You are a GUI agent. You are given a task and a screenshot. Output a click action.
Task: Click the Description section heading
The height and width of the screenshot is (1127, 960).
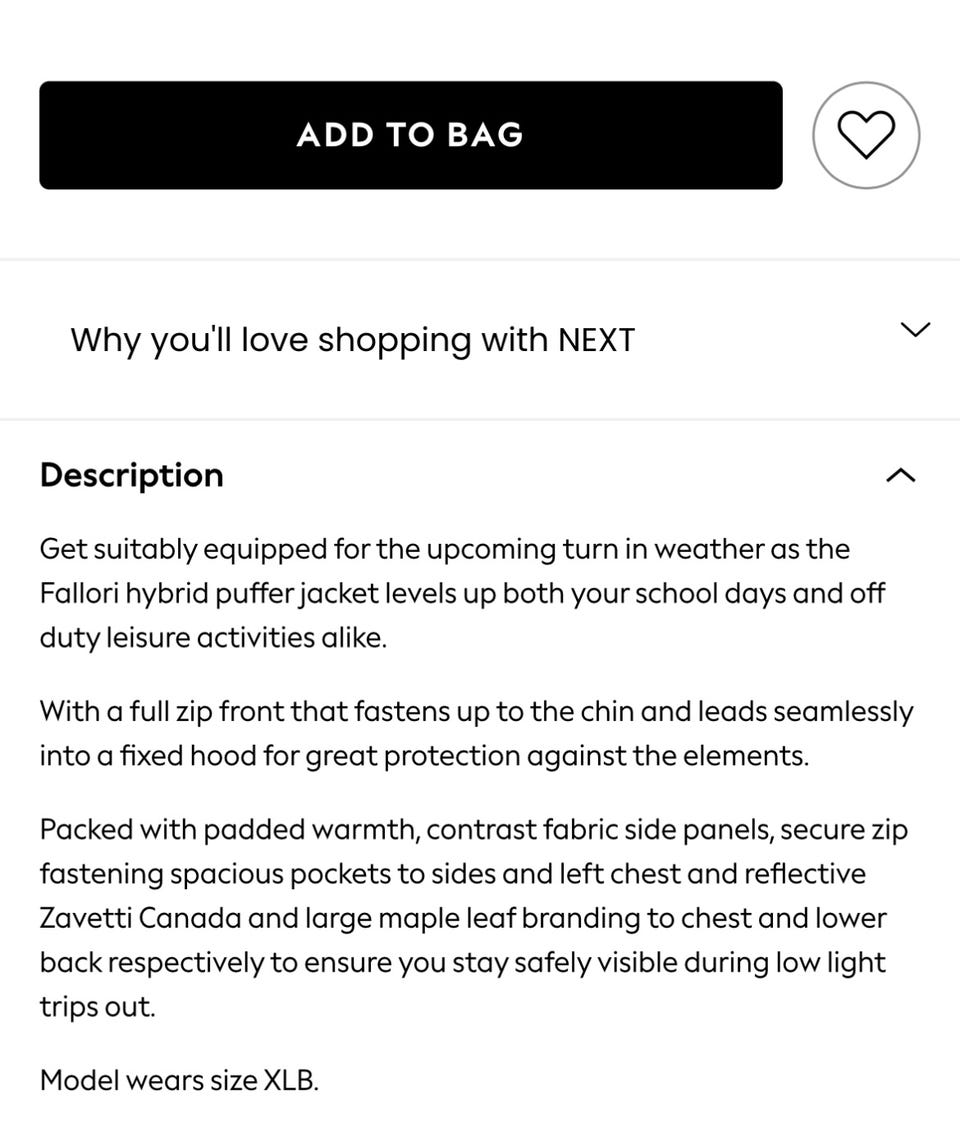(x=131, y=475)
